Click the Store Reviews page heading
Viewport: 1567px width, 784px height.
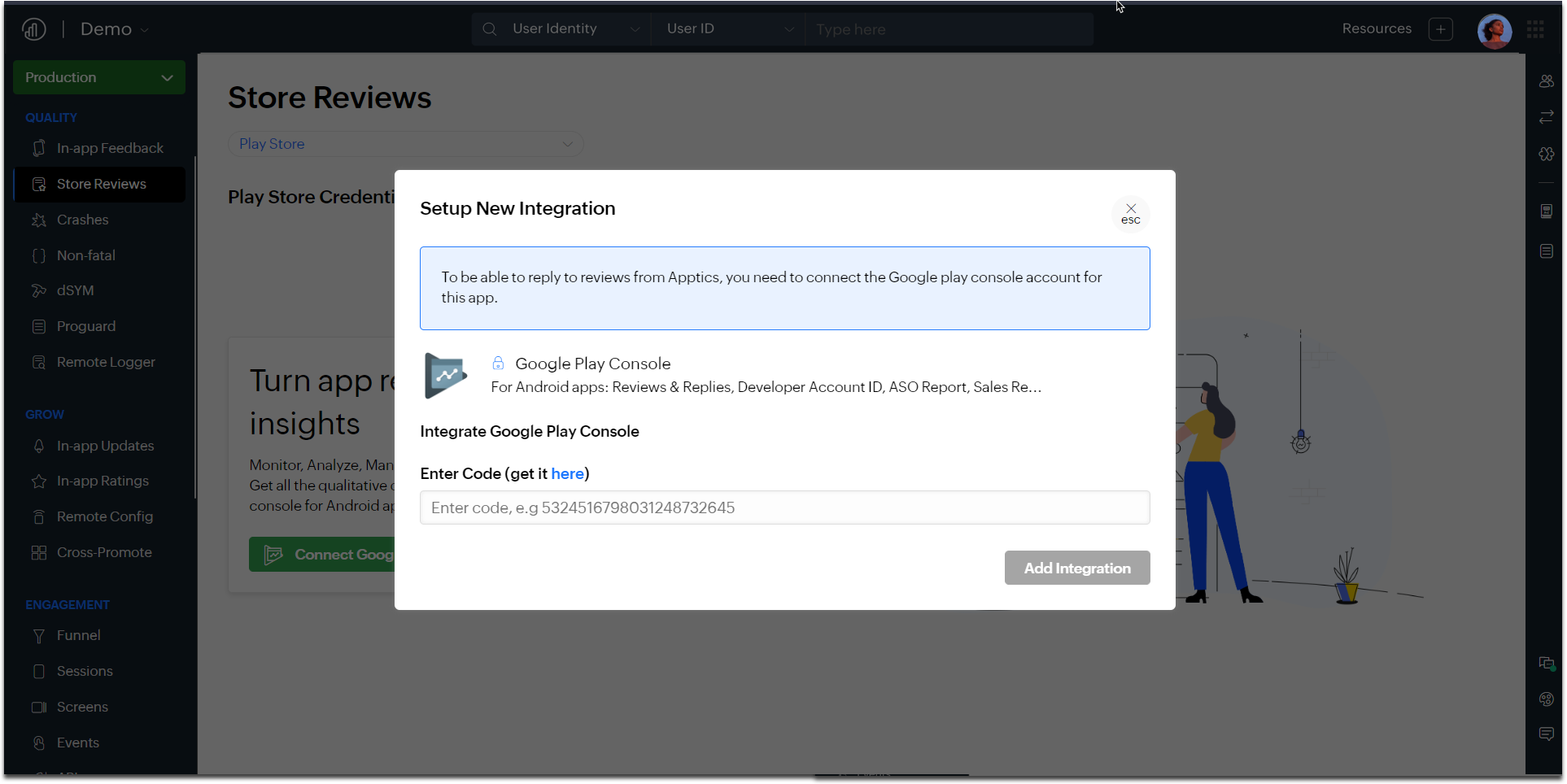(330, 98)
